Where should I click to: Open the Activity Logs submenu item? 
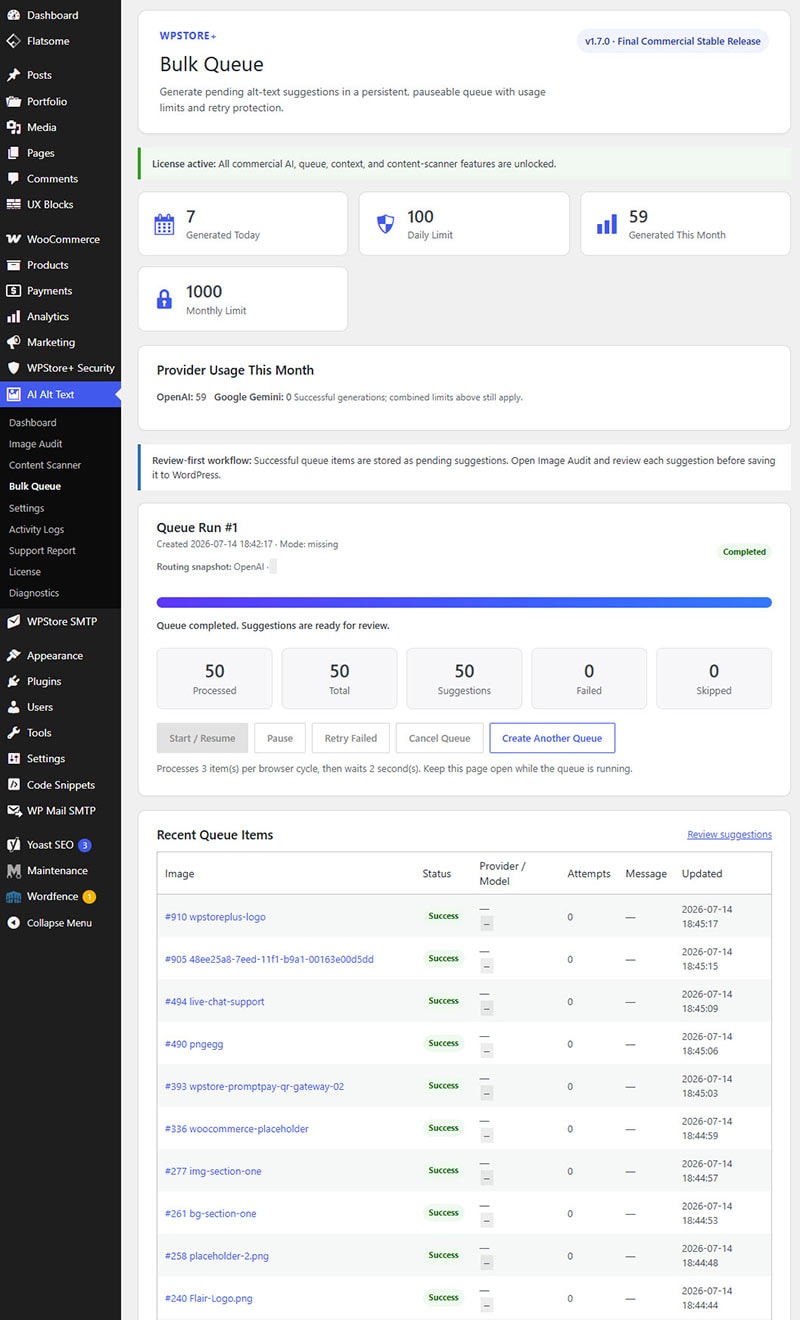point(36,529)
